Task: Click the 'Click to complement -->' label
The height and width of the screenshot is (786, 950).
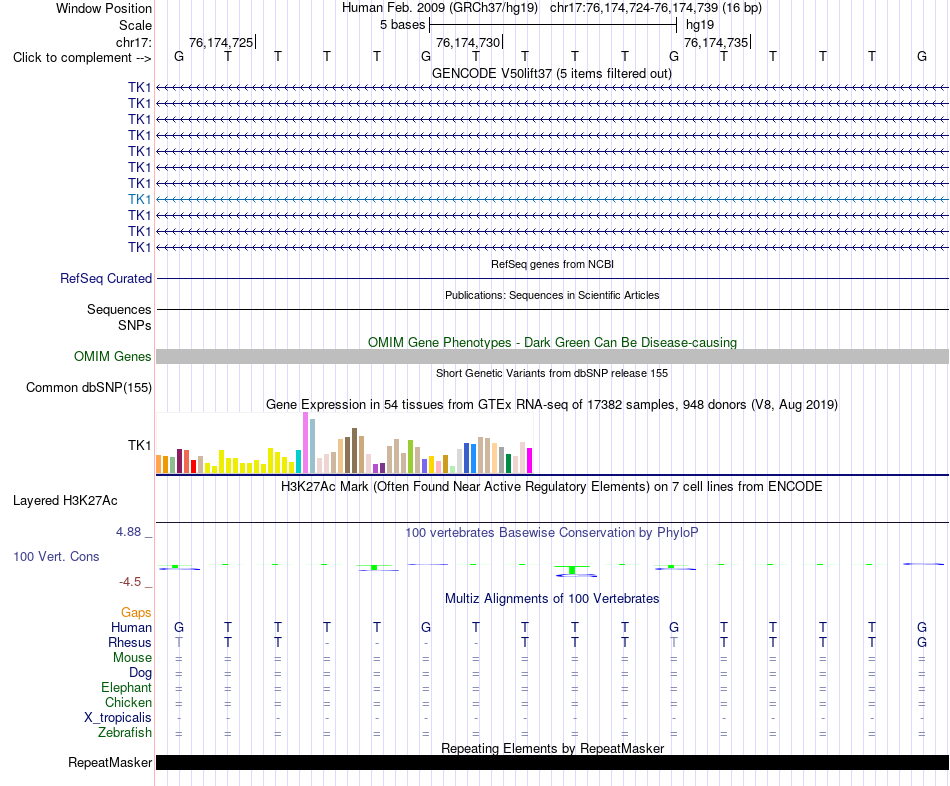Action: tap(82, 58)
